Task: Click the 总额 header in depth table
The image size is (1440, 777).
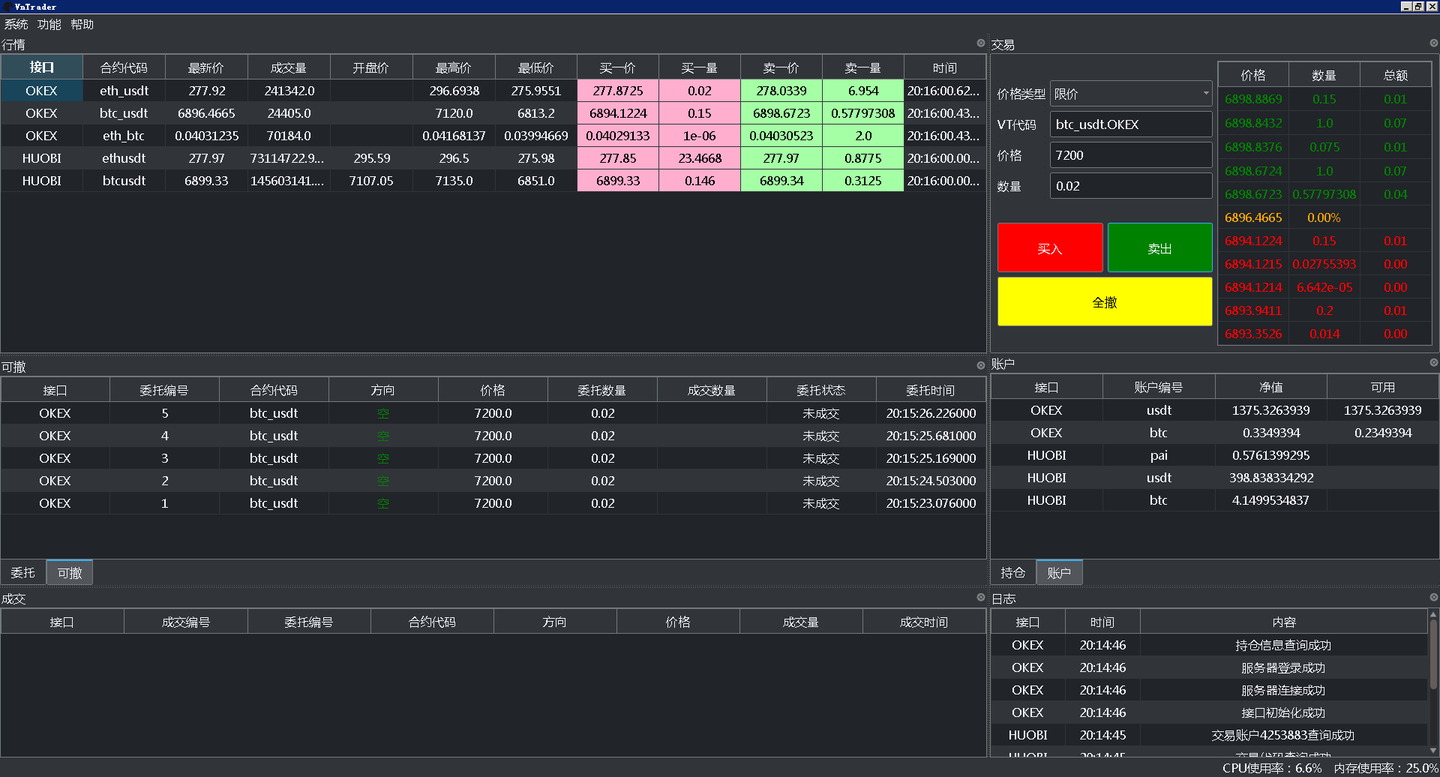Action: [x=1396, y=75]
